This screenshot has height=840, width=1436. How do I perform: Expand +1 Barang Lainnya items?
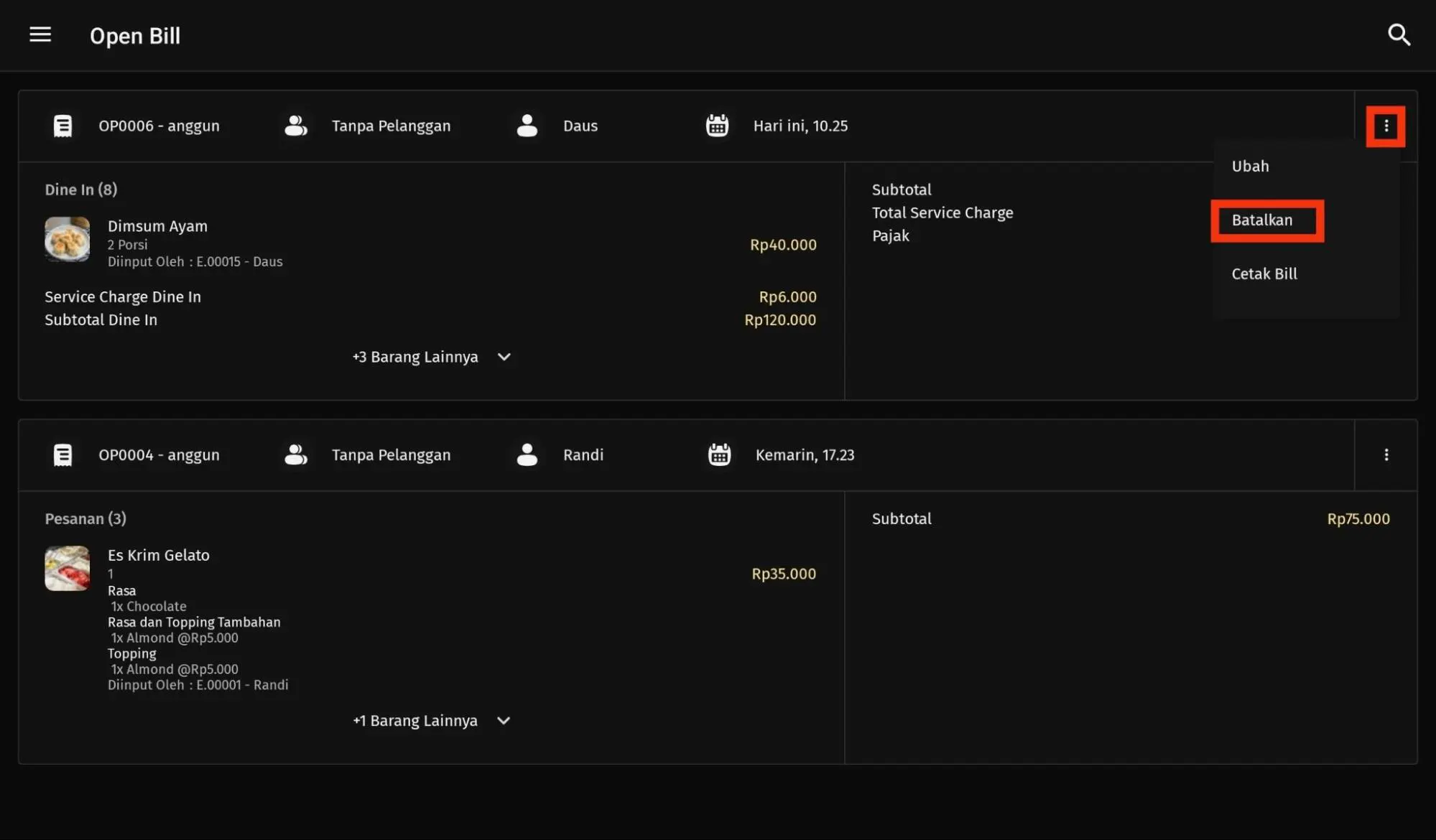point(415,720)
